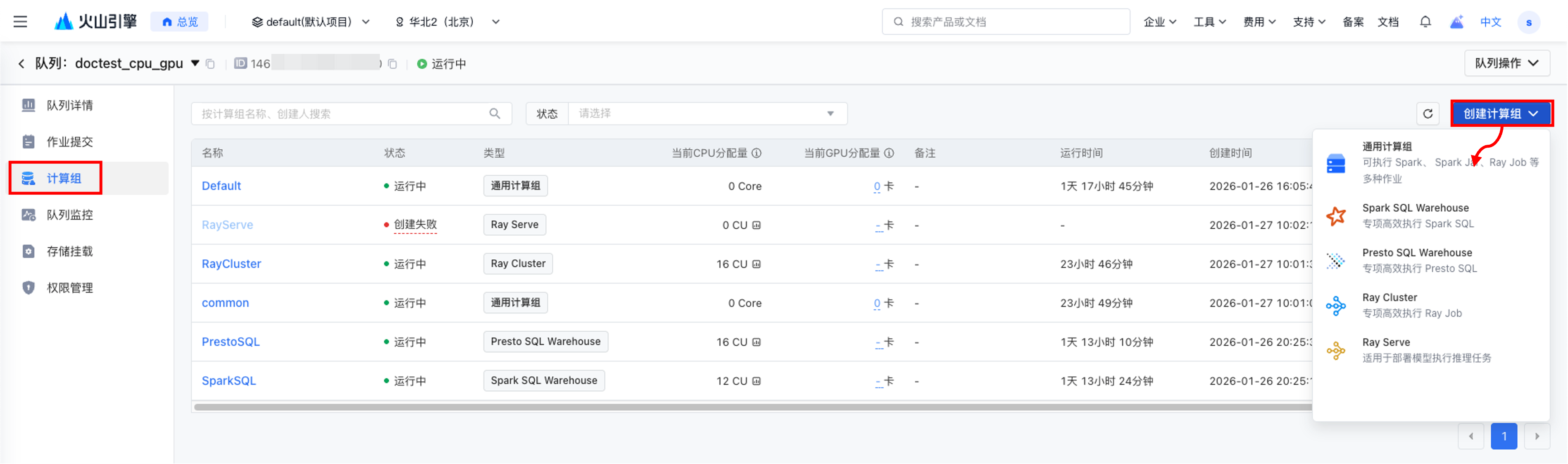Choose Presto SQL Warehouse from create menu
The width and height of the screenshot is (1568, 464).
1431,261
